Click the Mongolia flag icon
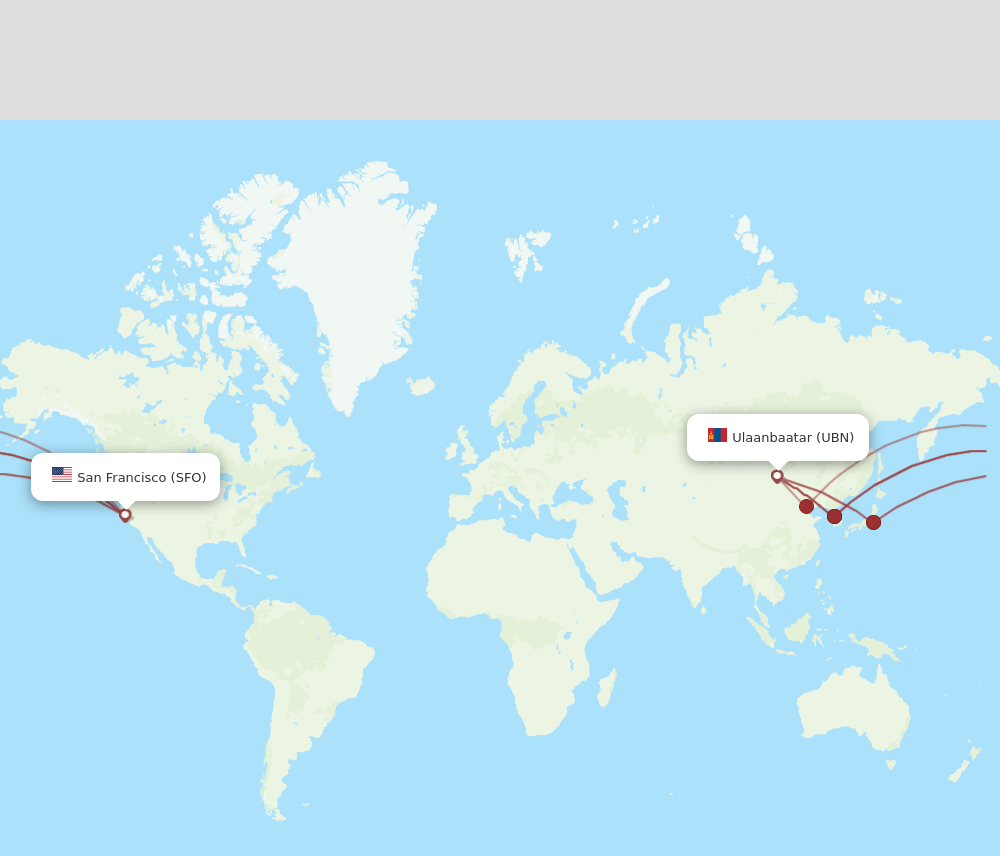The height and width of the screenshot is (856, 1000). [x=717, y=435]
